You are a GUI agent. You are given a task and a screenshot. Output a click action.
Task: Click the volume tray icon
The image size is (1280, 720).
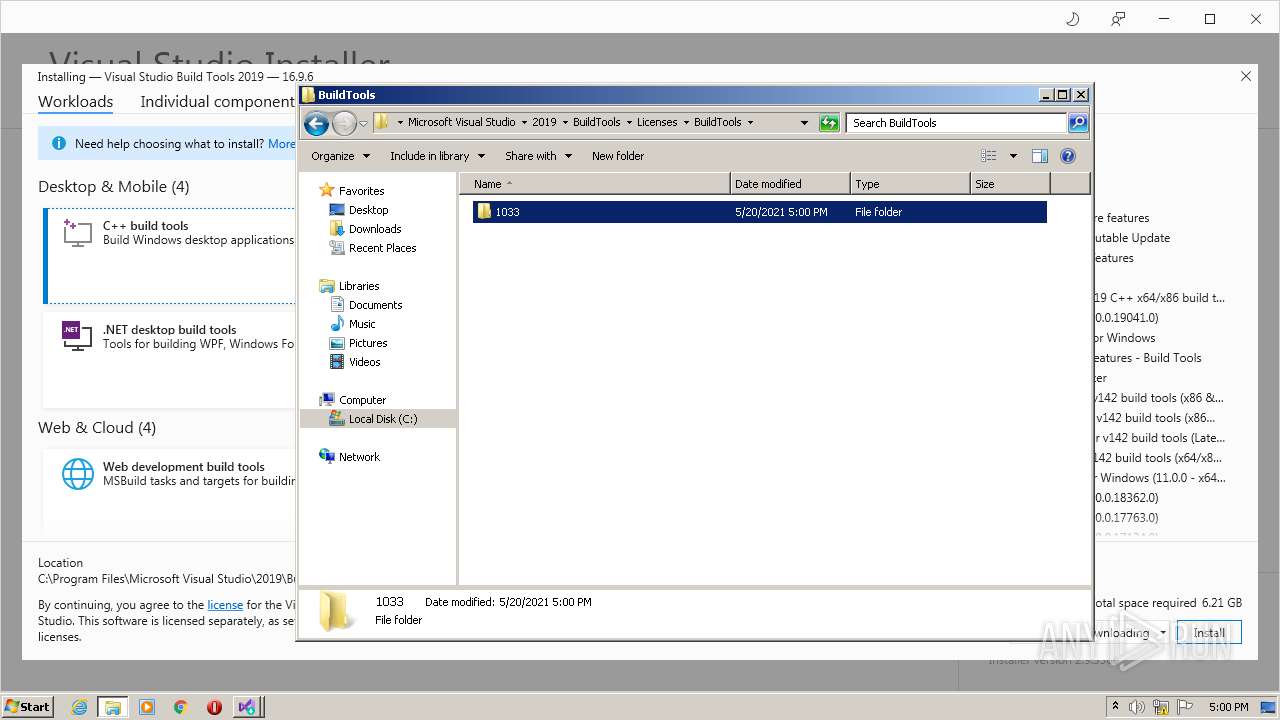(x=1137, y=707)
